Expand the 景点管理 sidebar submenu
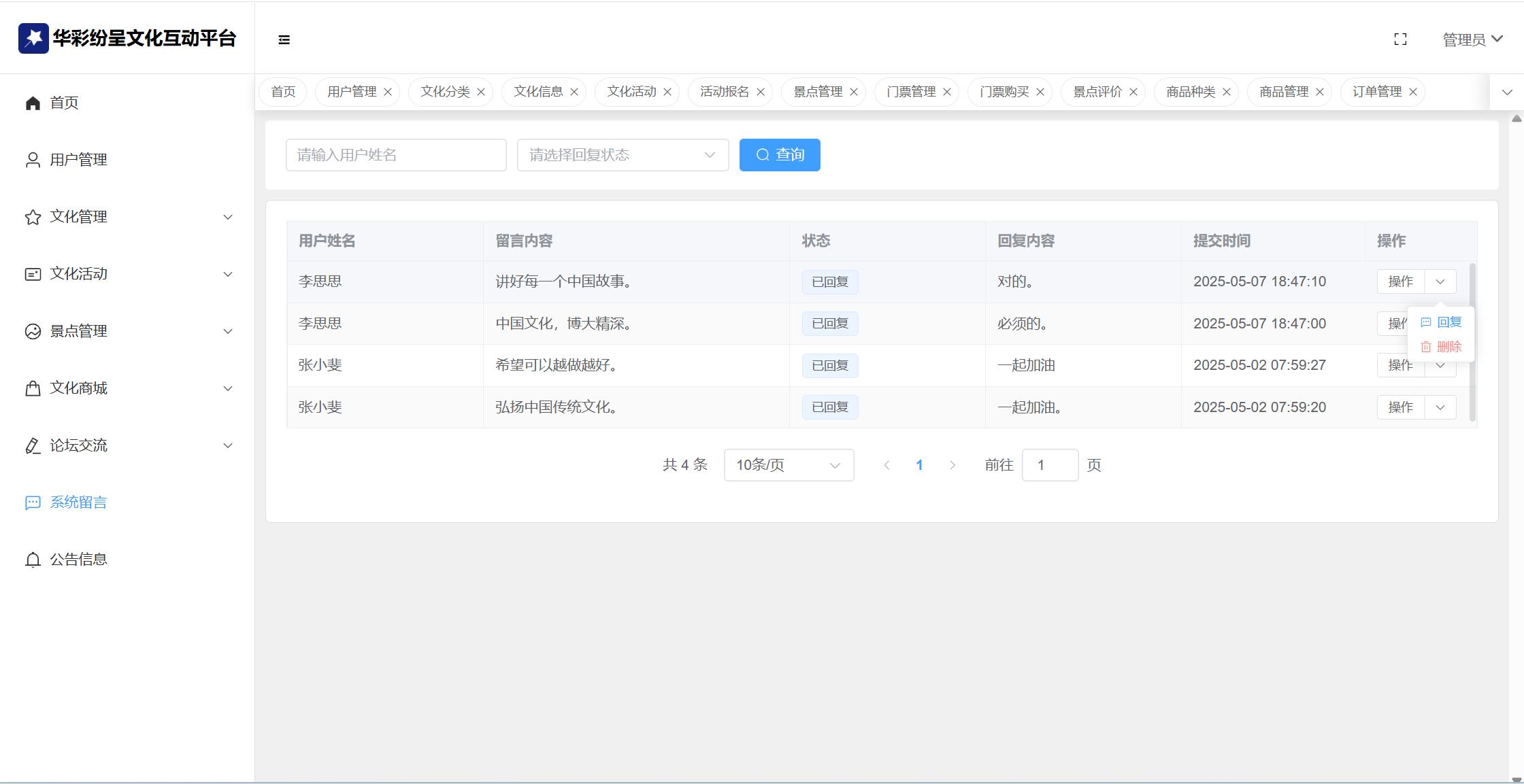Viewport: 1524px width, 784px height. tap(227, 331)
